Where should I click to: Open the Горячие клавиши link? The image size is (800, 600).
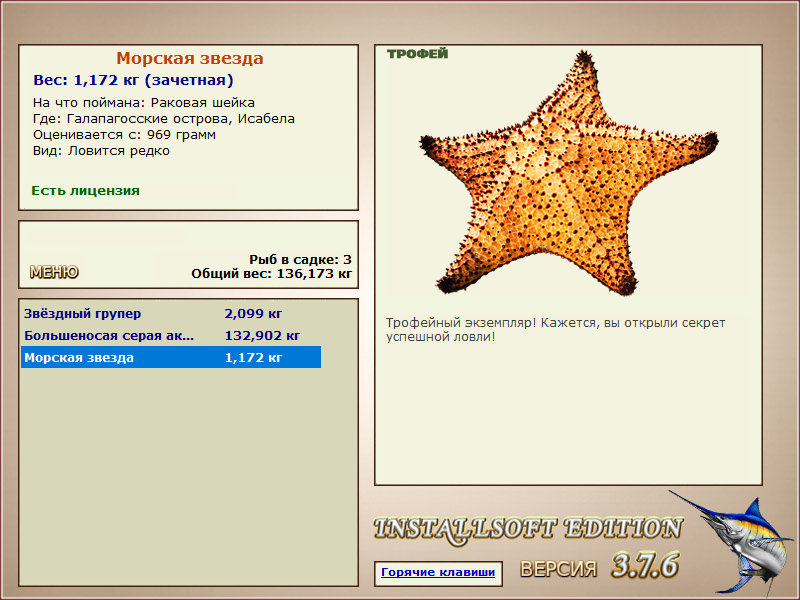pos(438,572)
